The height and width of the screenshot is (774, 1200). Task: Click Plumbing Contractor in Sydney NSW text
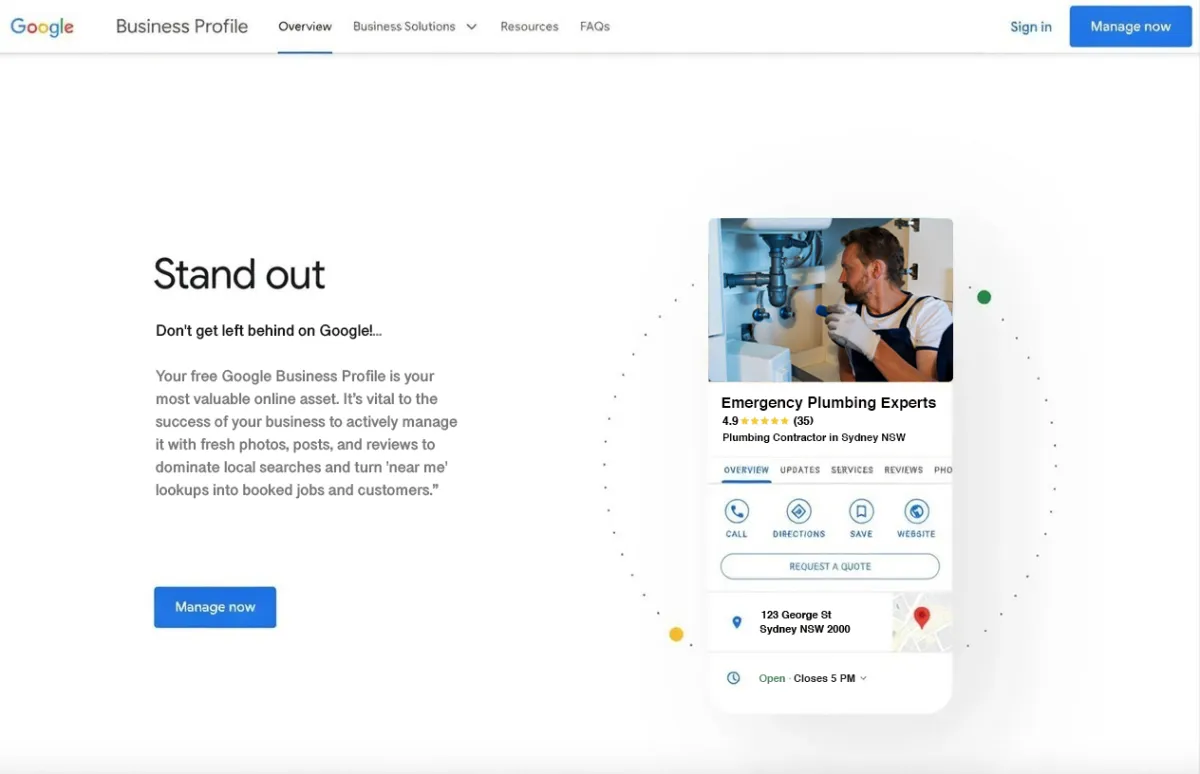click(814, 438)
